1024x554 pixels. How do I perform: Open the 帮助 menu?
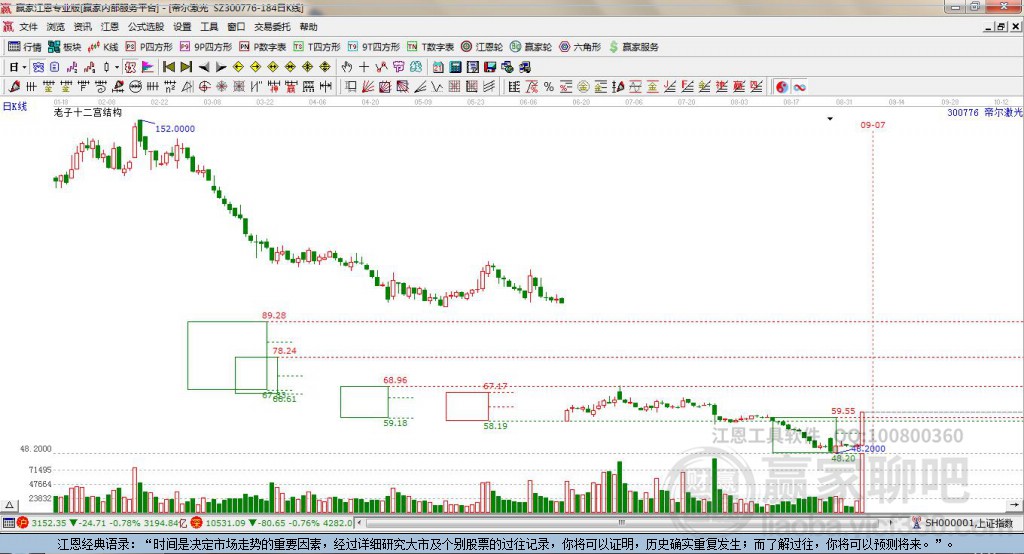pos(308,27)
